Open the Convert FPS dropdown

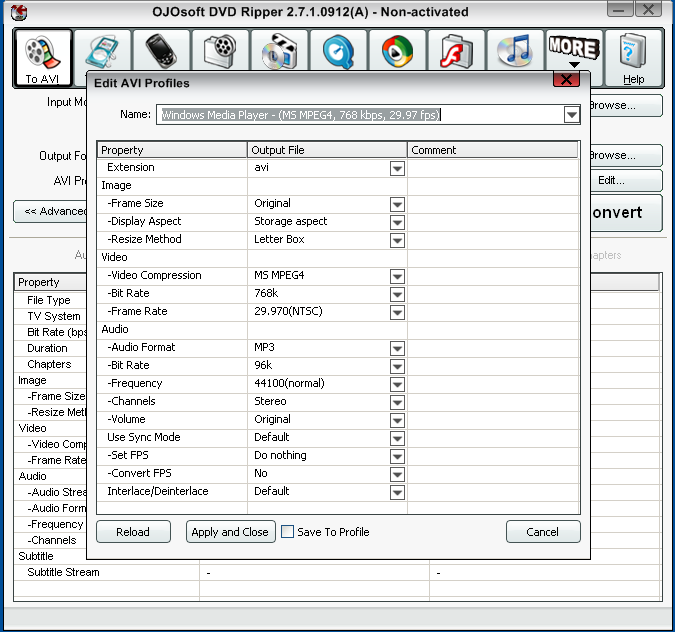click(397, 474)
